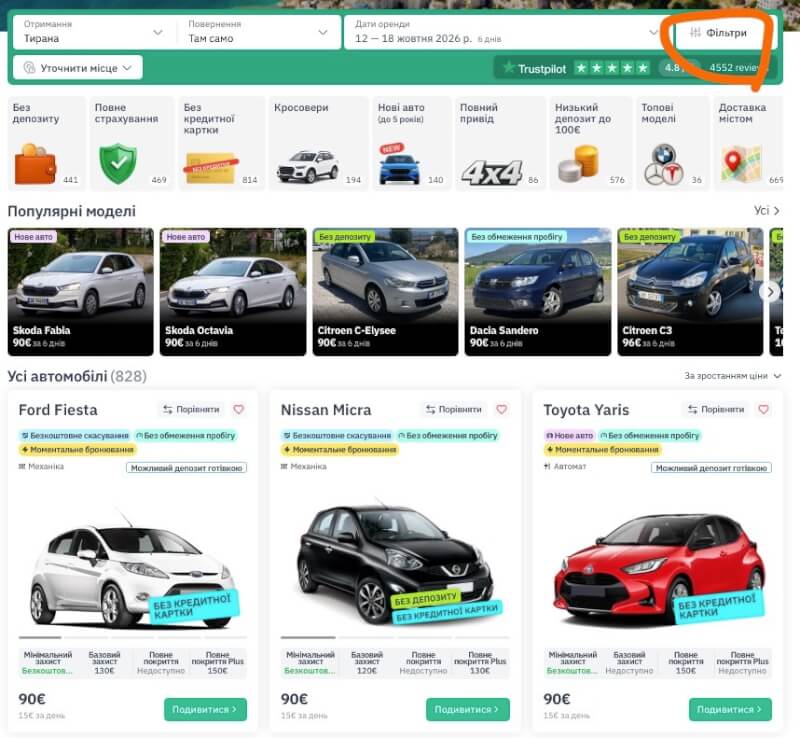
Task: Select Ford Fiesta Повне покриття Plus 150€
Action: [218, 662]
